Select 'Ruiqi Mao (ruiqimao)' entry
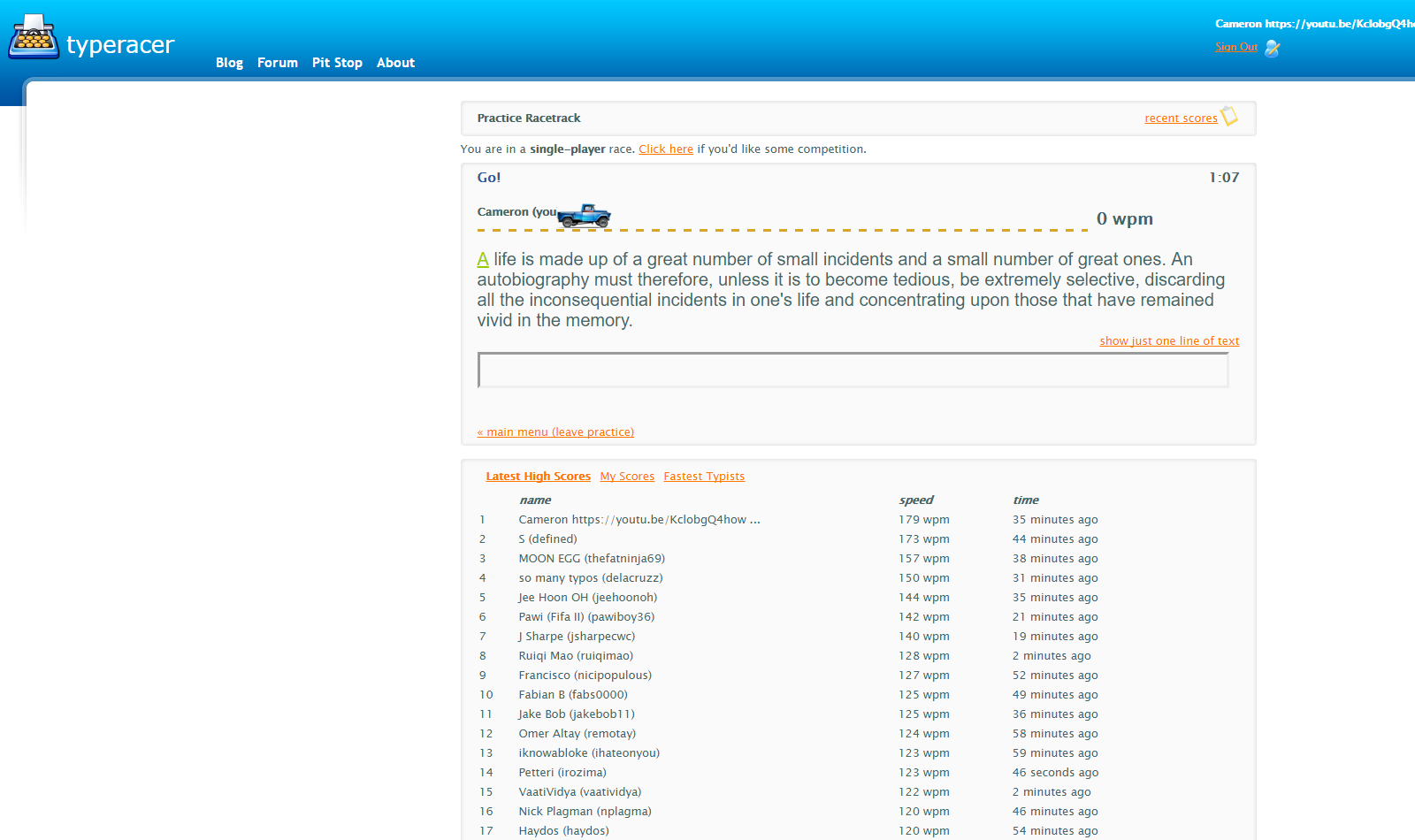This screenshot has height=840, width=1415. click(576, 656)
